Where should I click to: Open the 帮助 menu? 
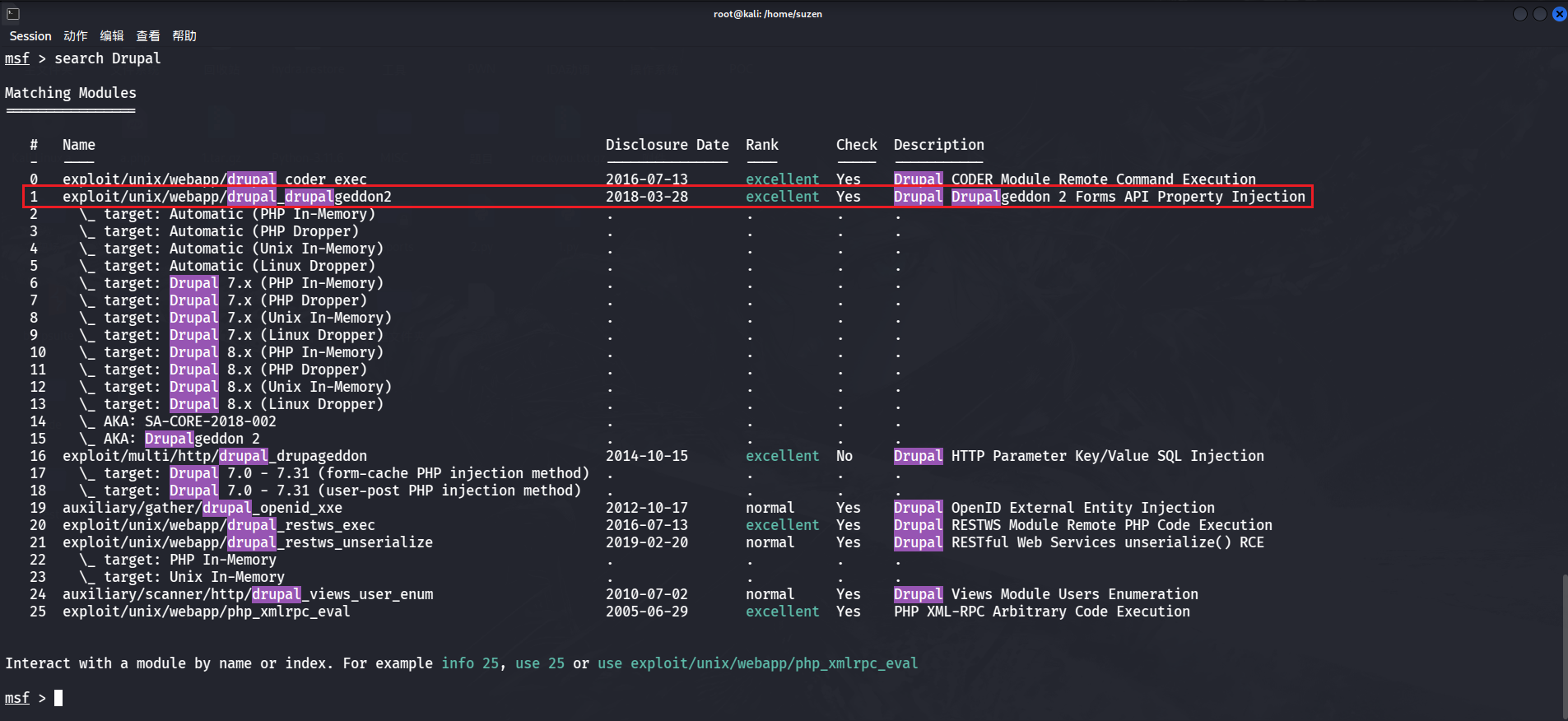click(184, 36)
